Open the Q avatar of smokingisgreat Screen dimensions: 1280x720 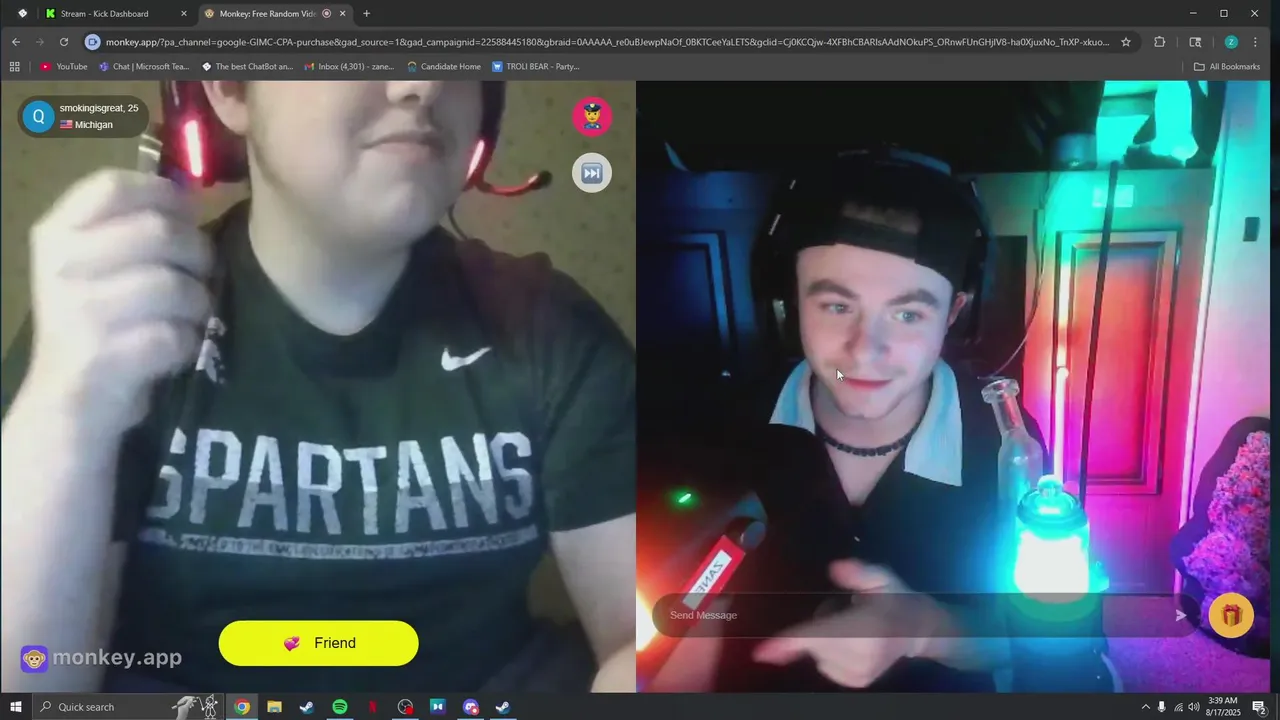(38, 116)
